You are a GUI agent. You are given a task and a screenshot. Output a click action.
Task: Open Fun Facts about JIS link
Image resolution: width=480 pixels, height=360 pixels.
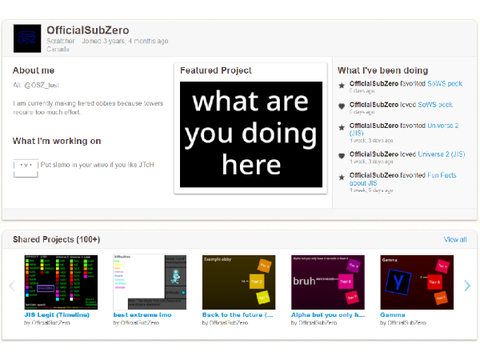[403, 179]
